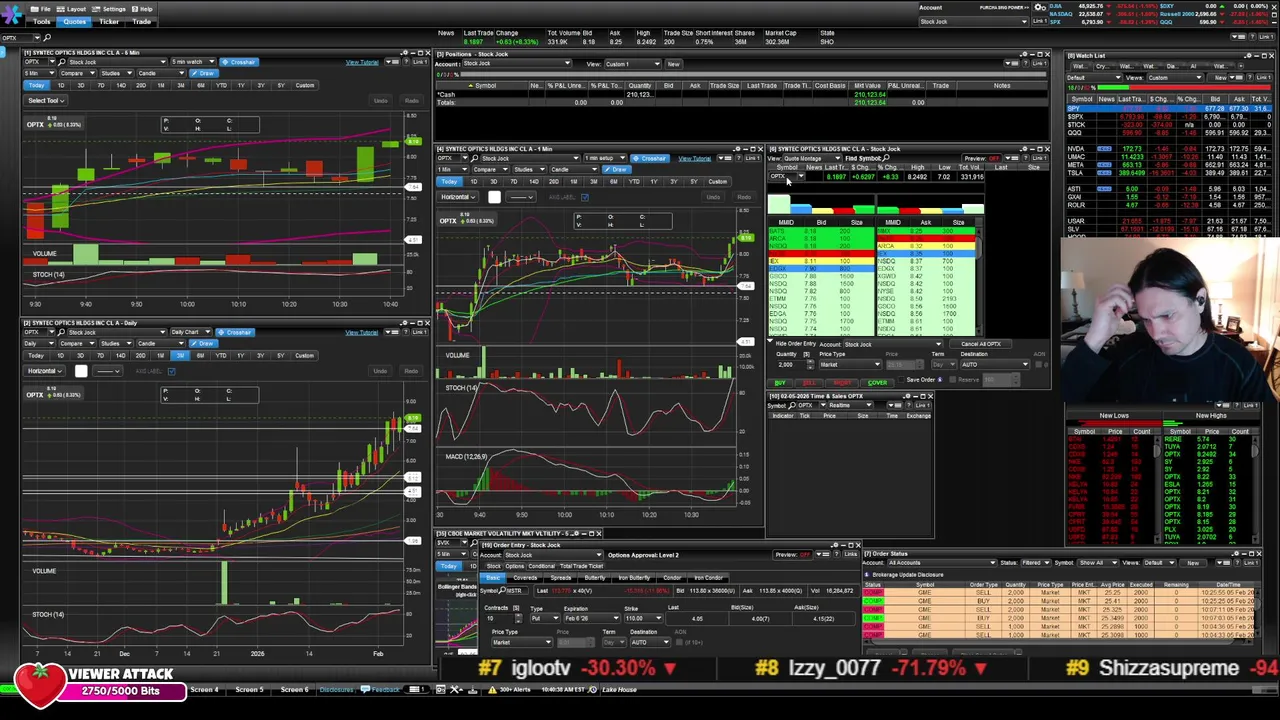Switch to the Ticker tab
Image resolution: width=1280 pixels, height=720 pixels.
coord(109,21)
